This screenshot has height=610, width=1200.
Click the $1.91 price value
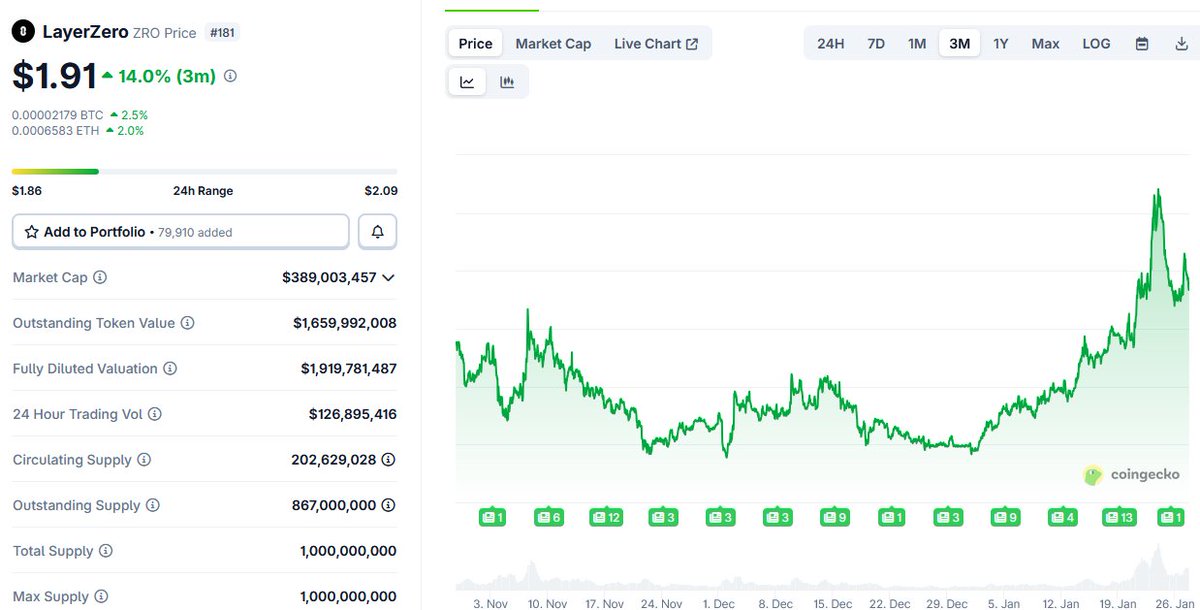click(x=54, y=76)
